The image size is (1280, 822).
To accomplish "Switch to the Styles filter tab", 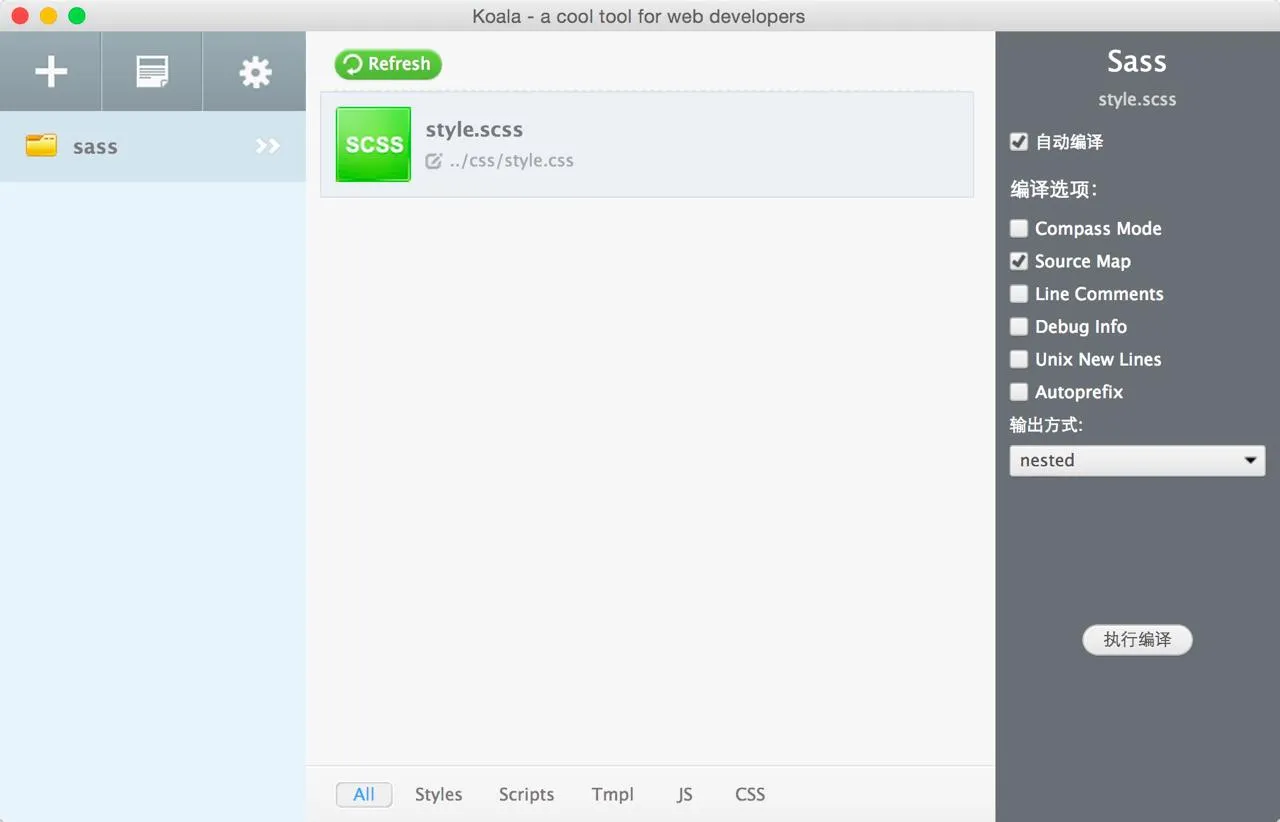I will (438, 795).
